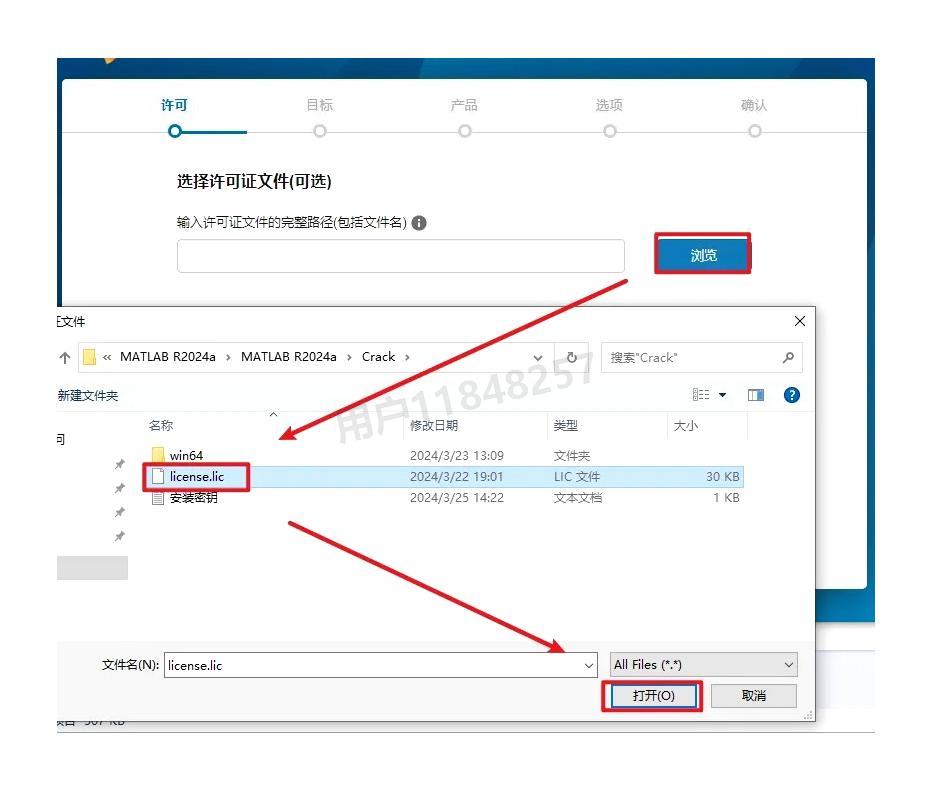
Task: Expand the chevron after Crack breadcrumb
Action: [x=407, y=357]
